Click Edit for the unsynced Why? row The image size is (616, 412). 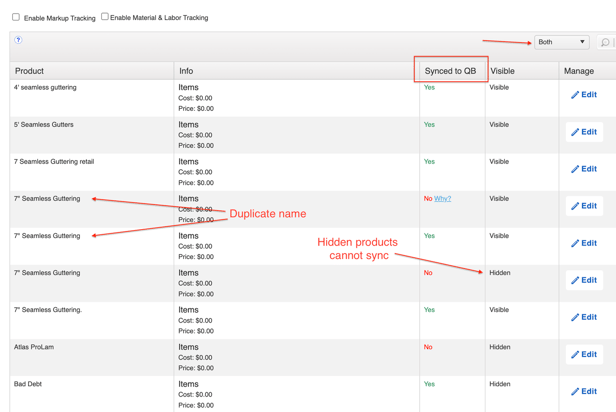pyautogui.click(x=584, y=206)
